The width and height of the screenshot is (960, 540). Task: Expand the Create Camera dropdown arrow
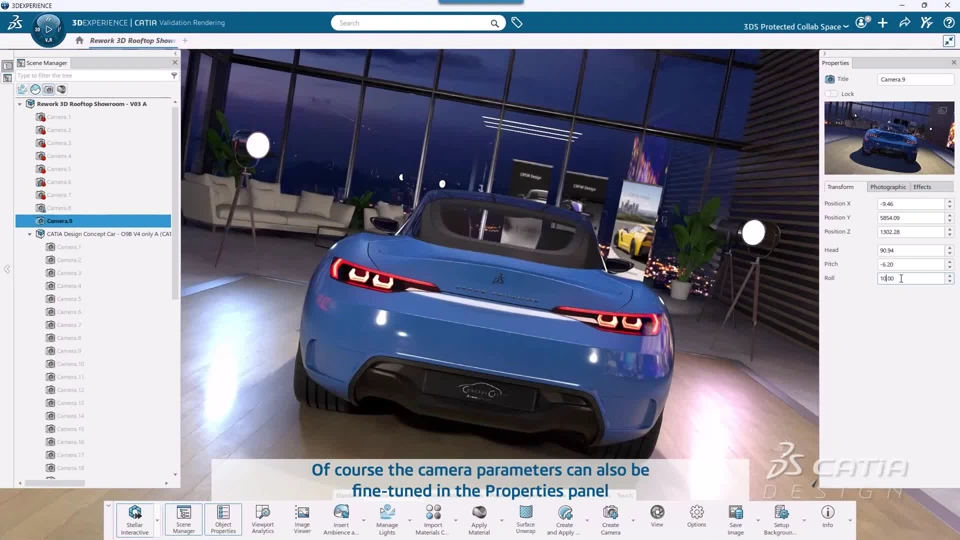click(x=633, y=520)
